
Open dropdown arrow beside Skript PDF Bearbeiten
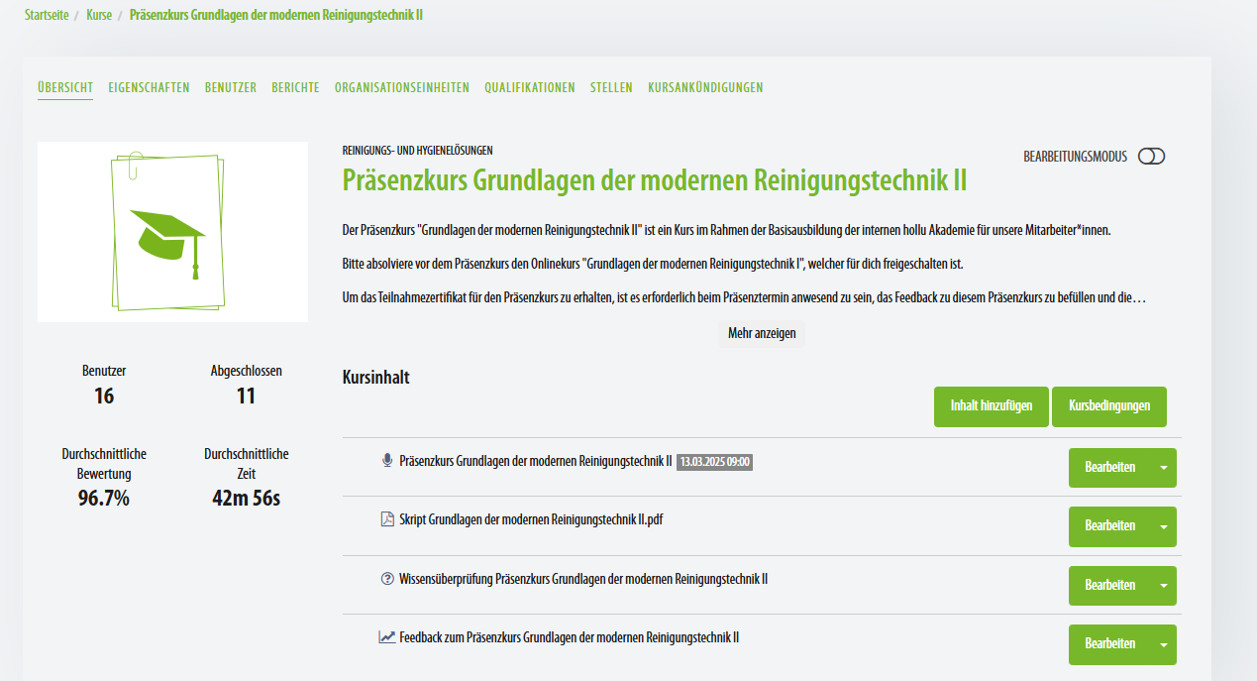click(x=1163, y=527)
